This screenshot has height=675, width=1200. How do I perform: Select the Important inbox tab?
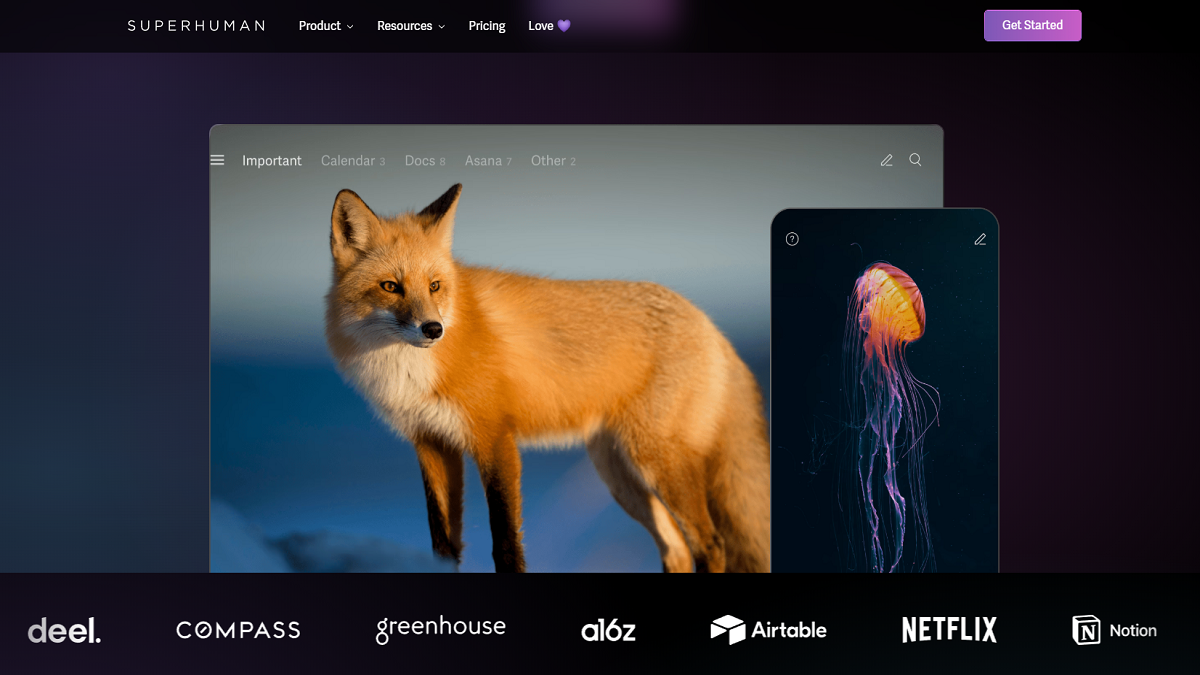[x=271, y=161]
